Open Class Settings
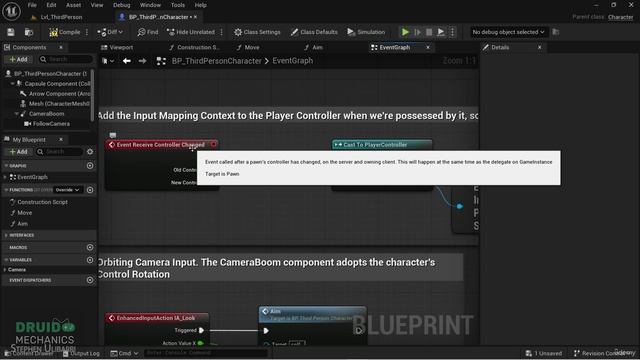 tap(257, 32)
